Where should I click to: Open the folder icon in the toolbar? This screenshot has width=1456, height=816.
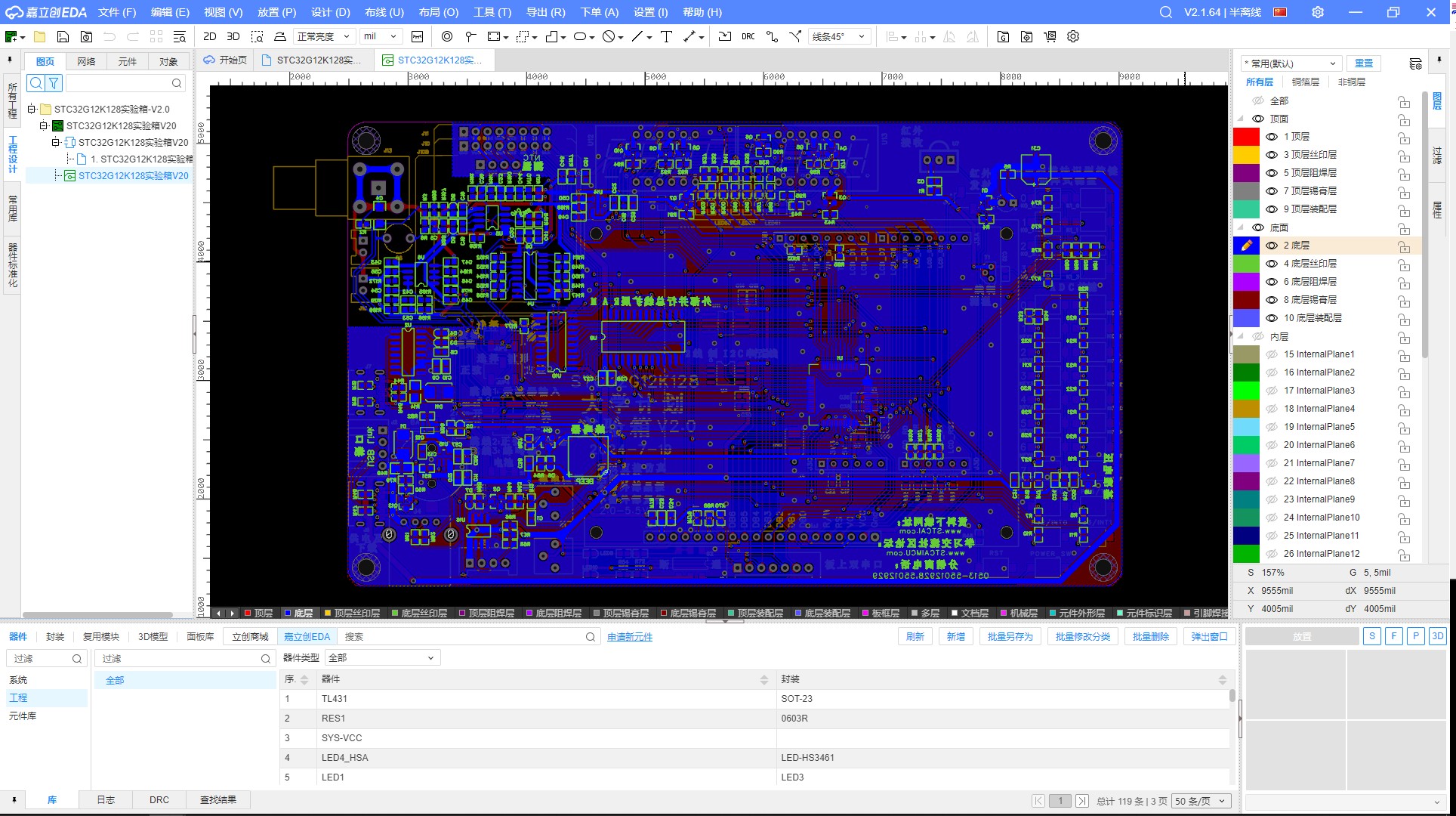pos(40,36)
